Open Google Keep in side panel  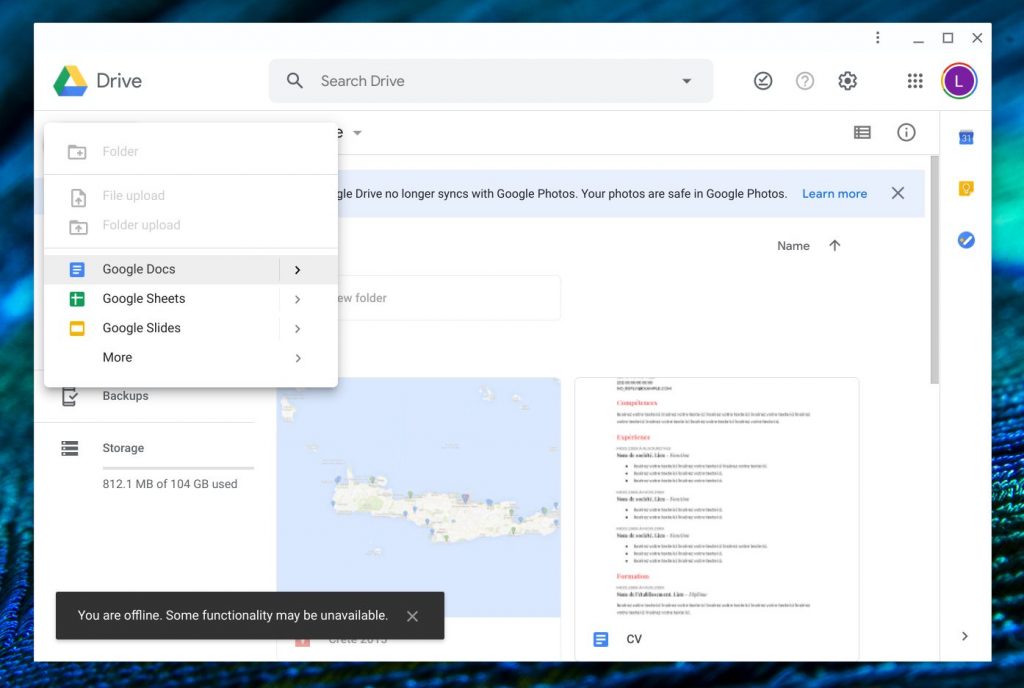coord(966,189)
